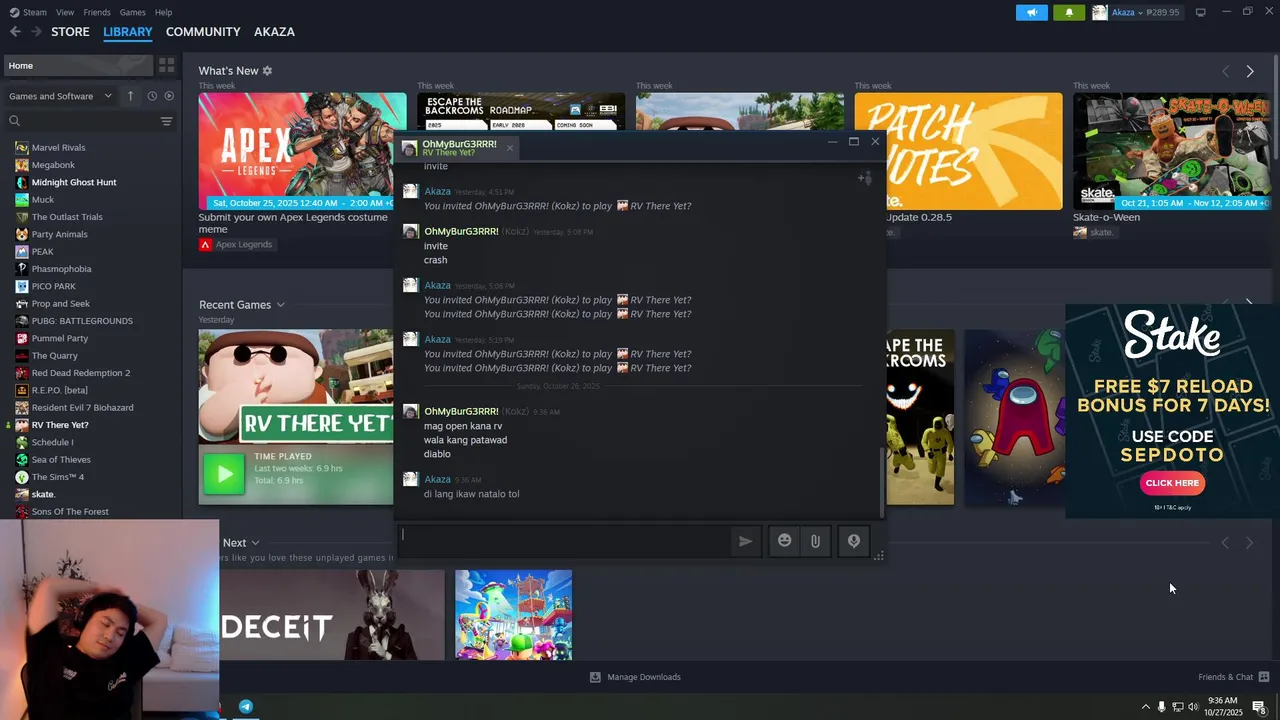Click the blue announcements megaphone button
Viewport: 1280px width, 720px height.
(x=1032, y=12)
